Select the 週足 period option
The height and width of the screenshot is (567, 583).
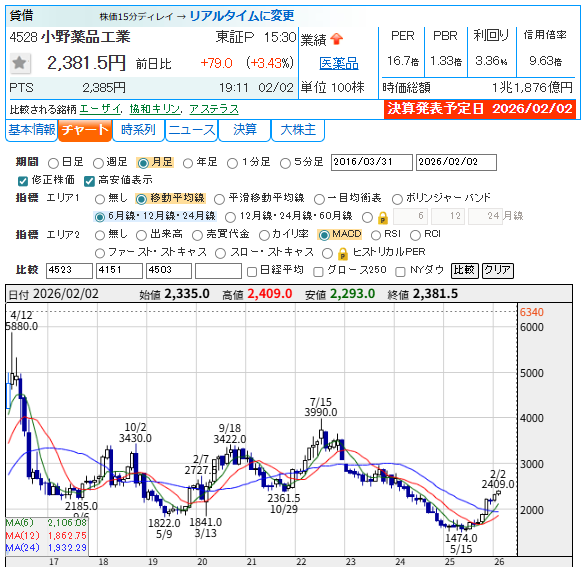[98, 163]
